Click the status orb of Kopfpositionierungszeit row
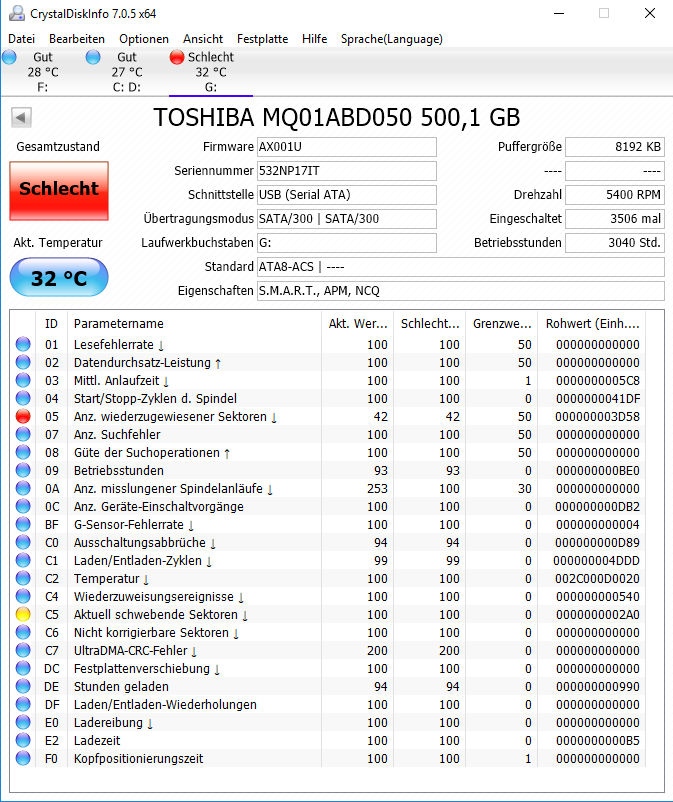Screen dimensions: 673x802 click(x=23, y=758)
